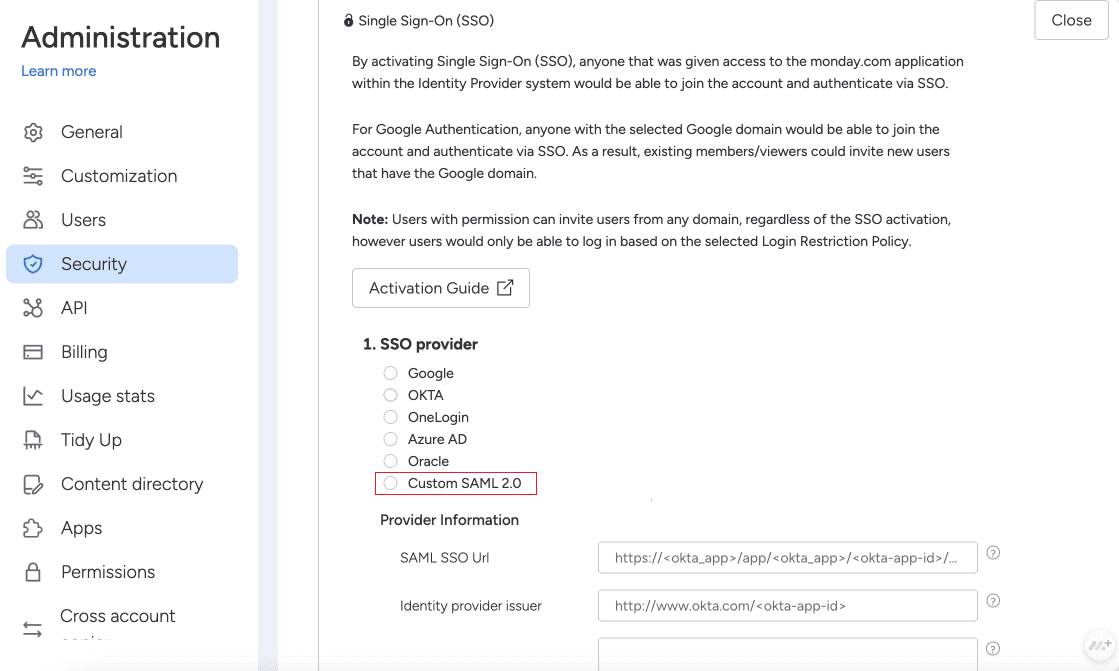Click the Apps puzzle piece icon
This screenshot has height=671, width=1119.
coord(33,528)
